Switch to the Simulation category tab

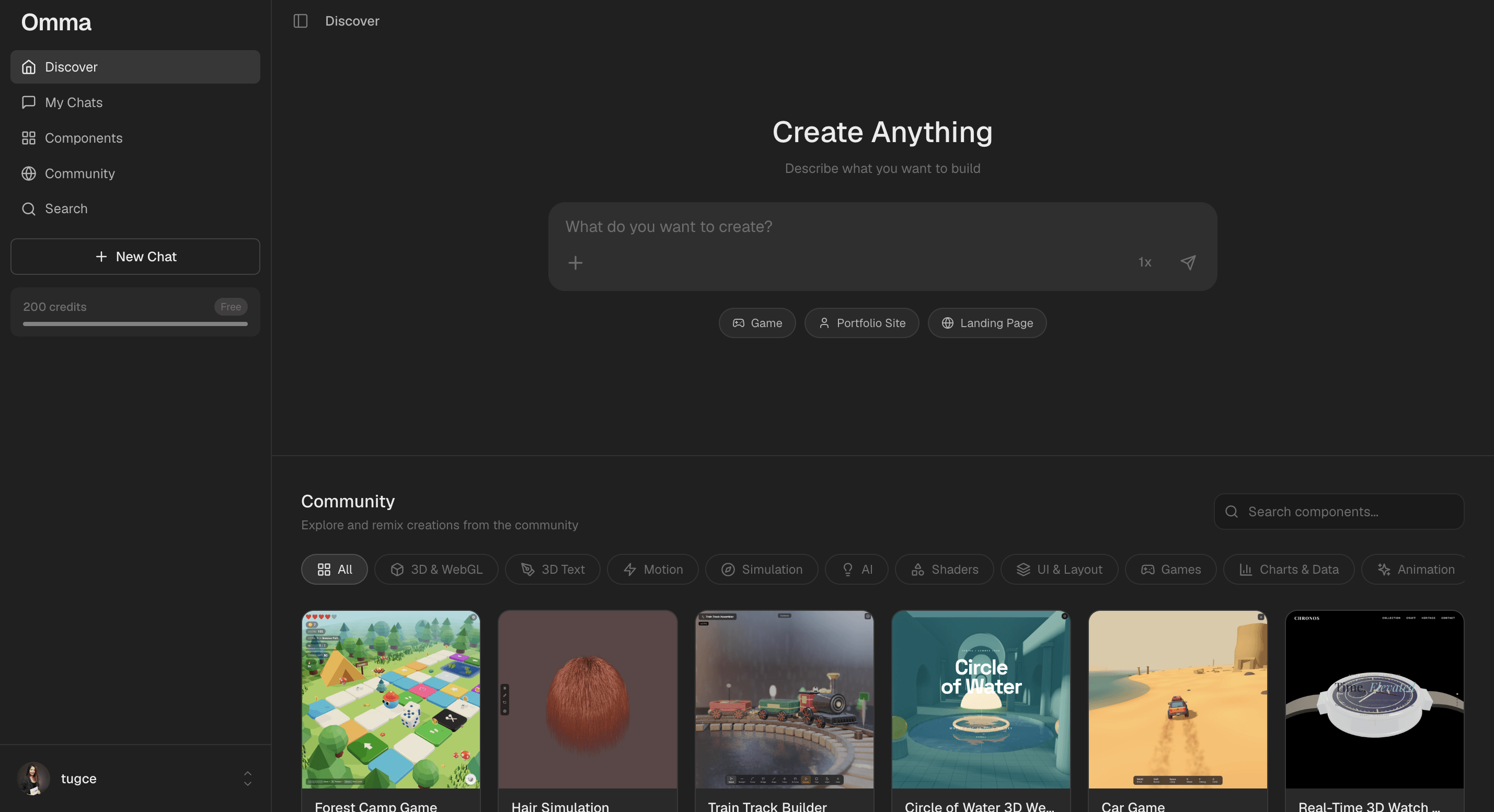[762, 569]
